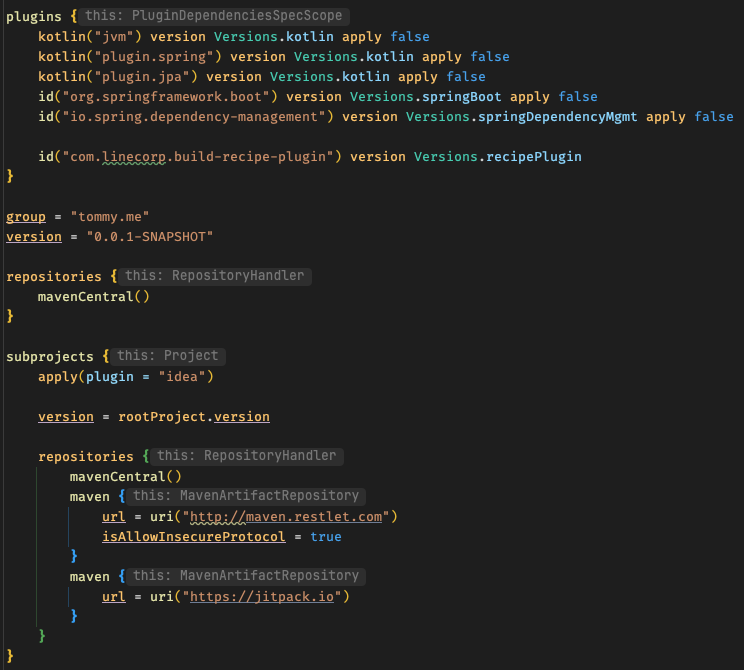The height and width of the screenshot is (670, 744).
Task: Click 'url' property in jitpack maven block
Action: (x=113, y=596)
